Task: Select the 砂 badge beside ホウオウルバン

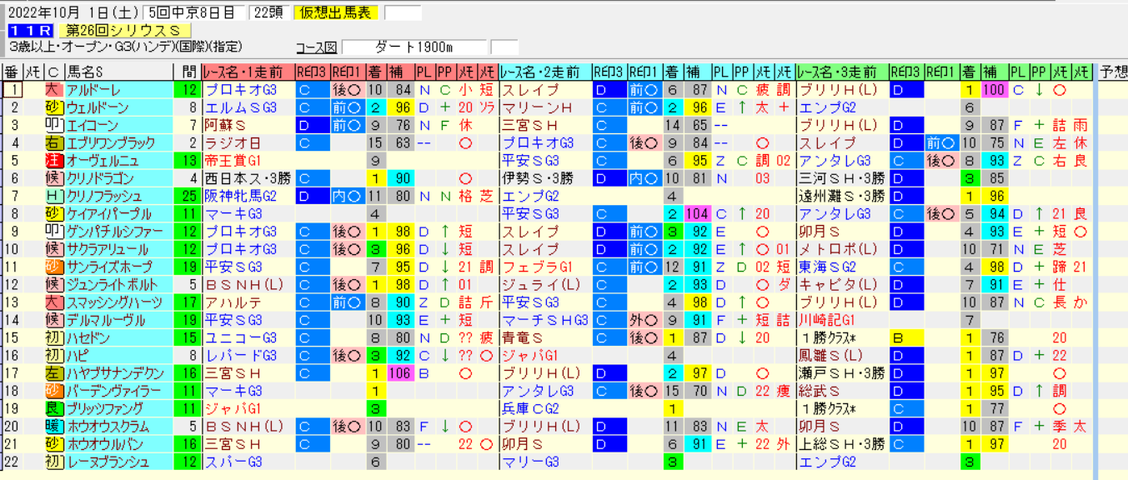Action: (x=53, y=444)
